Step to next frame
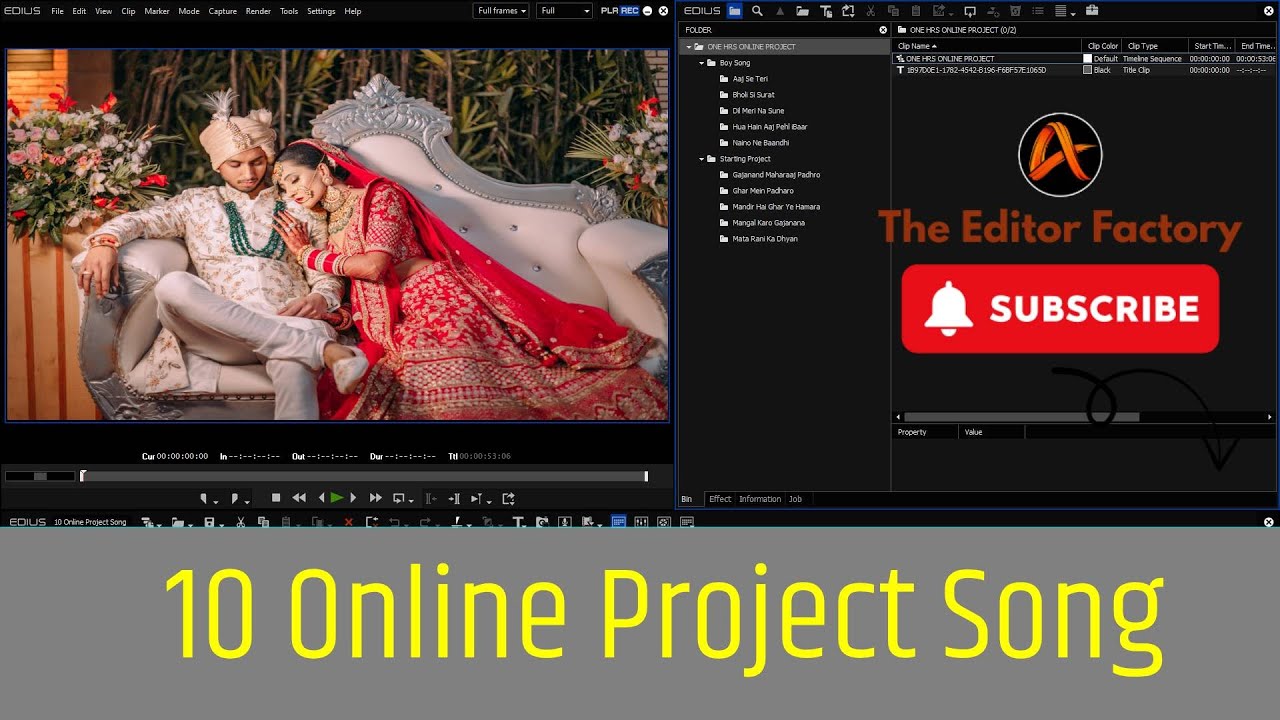 pyautogui.click(x=353, y=498)
